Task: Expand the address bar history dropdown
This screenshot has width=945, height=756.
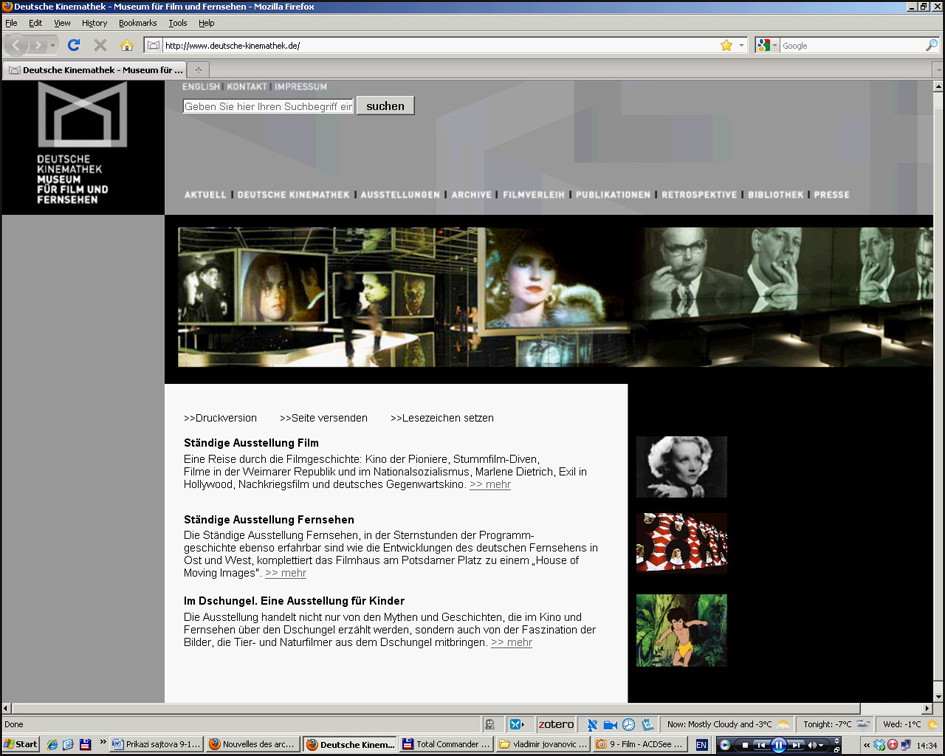Action: [x=741, y=45]
